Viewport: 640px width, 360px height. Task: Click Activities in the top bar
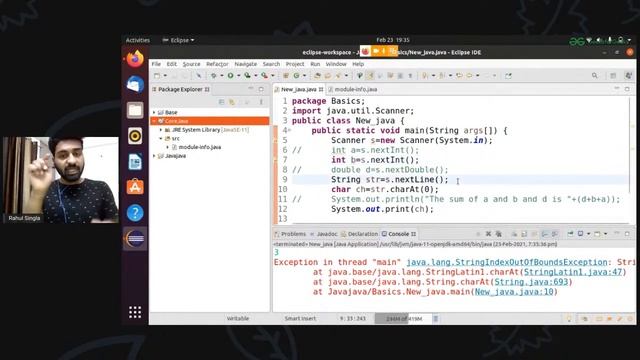(138, 40)
